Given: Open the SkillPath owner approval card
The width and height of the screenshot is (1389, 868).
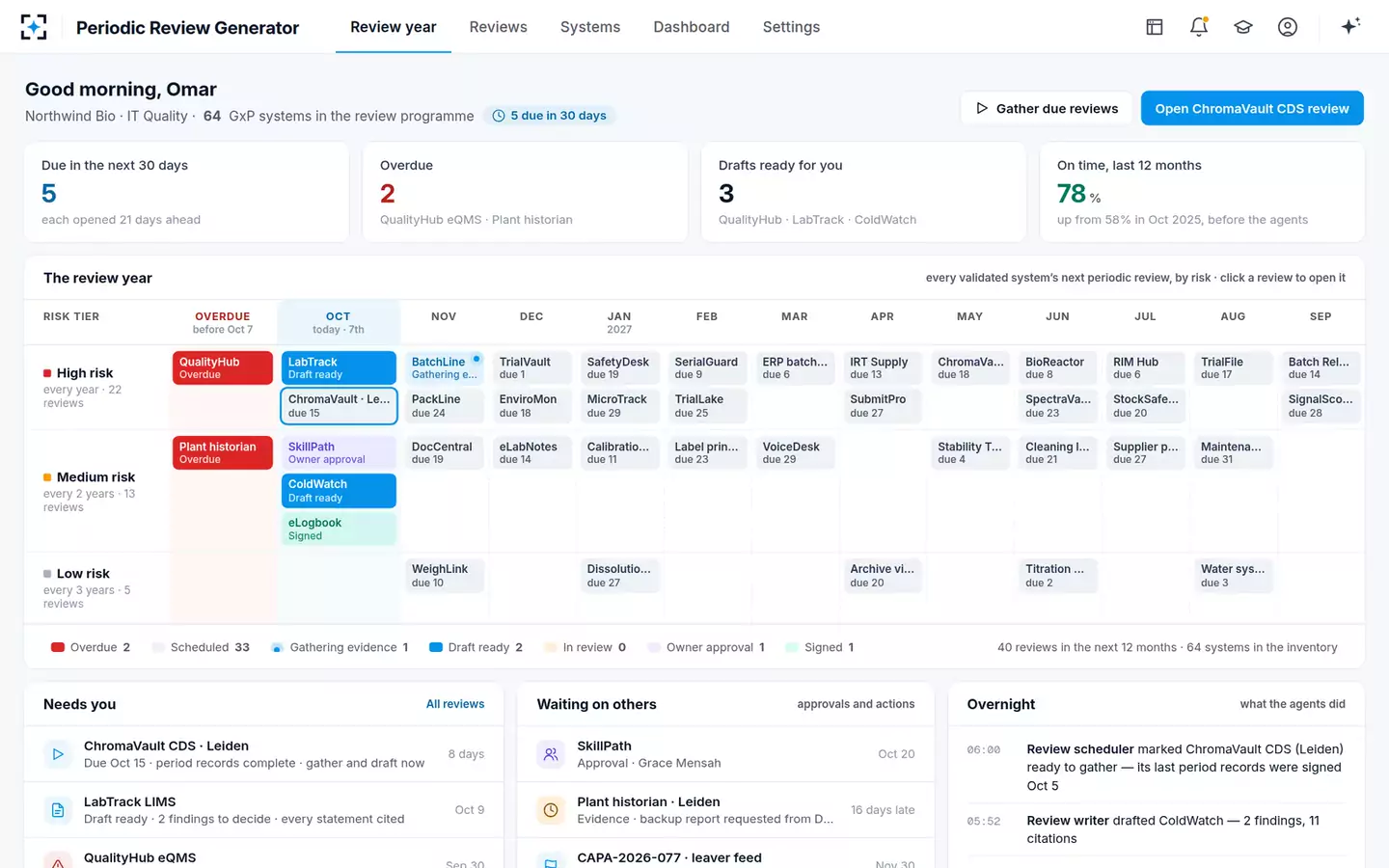Looking at the screenshot, I should [339, 452].
